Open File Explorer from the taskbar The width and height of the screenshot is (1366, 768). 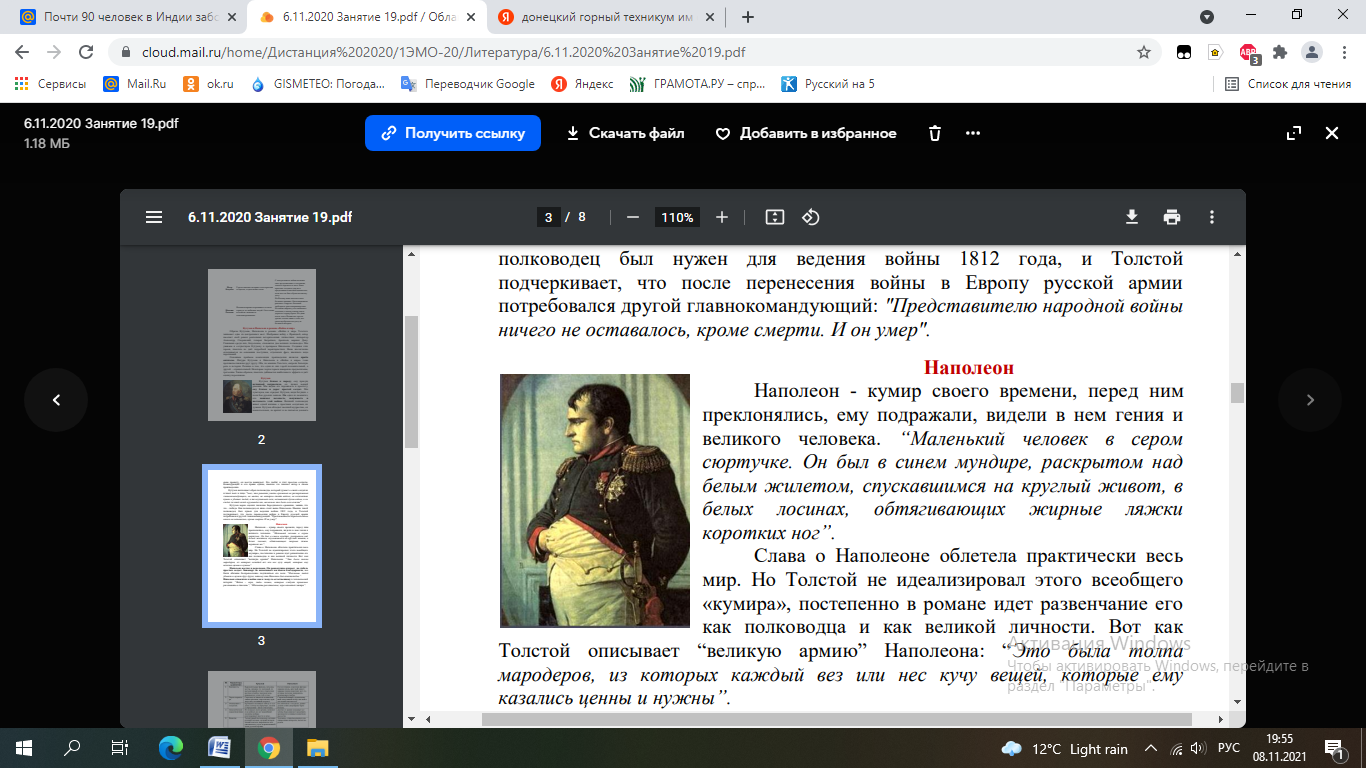click(x=317, y=747)
